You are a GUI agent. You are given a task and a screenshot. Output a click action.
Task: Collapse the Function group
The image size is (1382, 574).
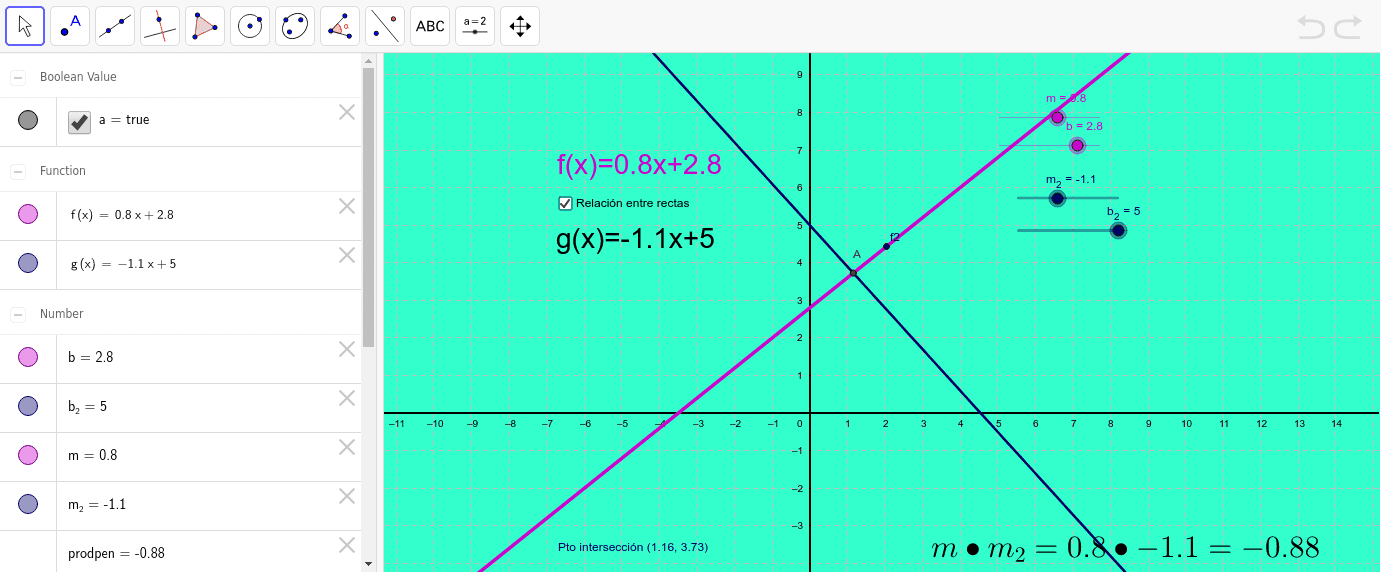[x=18, y=172]
